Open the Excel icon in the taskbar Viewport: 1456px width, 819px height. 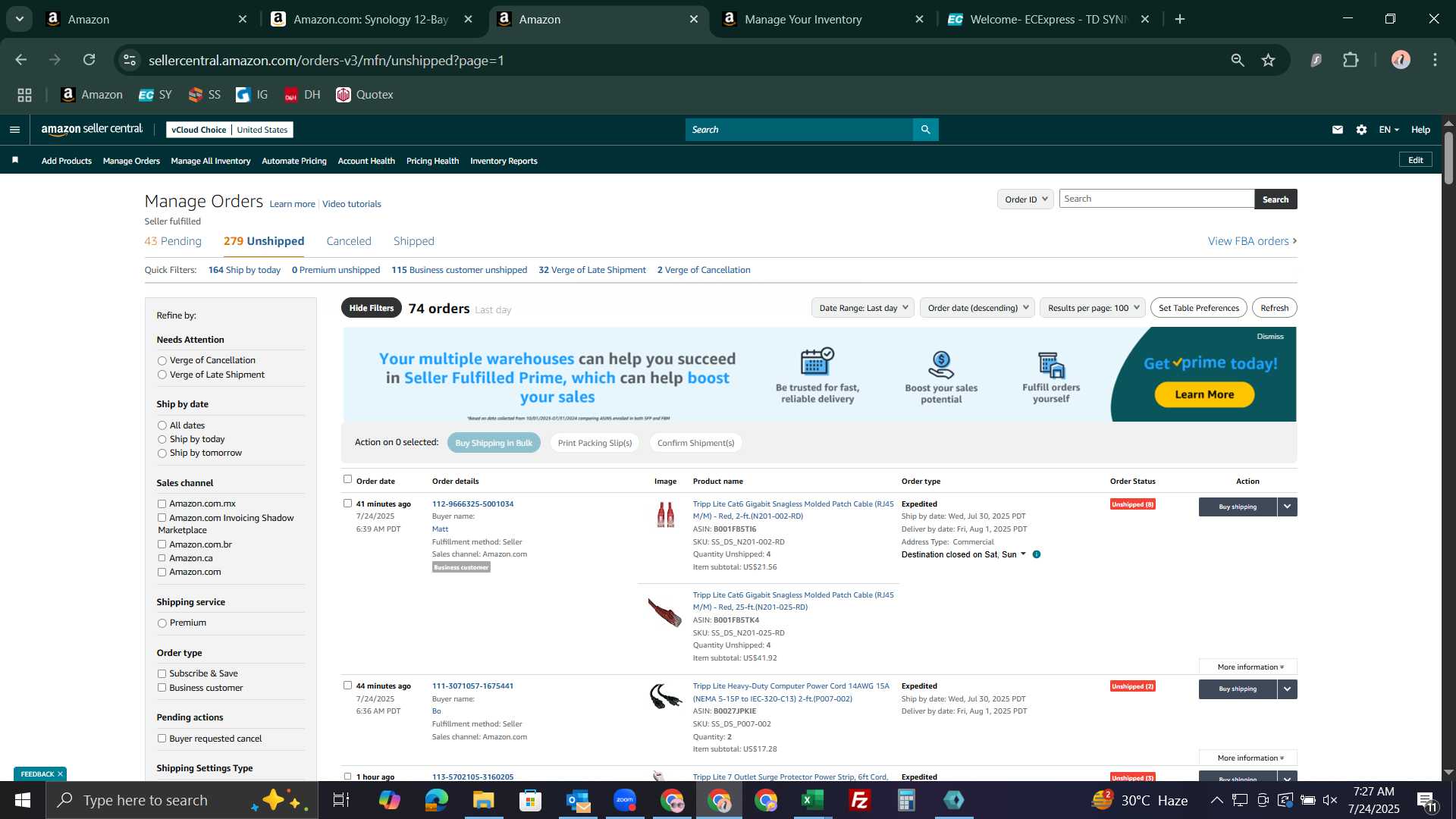(x=813, y=800)
